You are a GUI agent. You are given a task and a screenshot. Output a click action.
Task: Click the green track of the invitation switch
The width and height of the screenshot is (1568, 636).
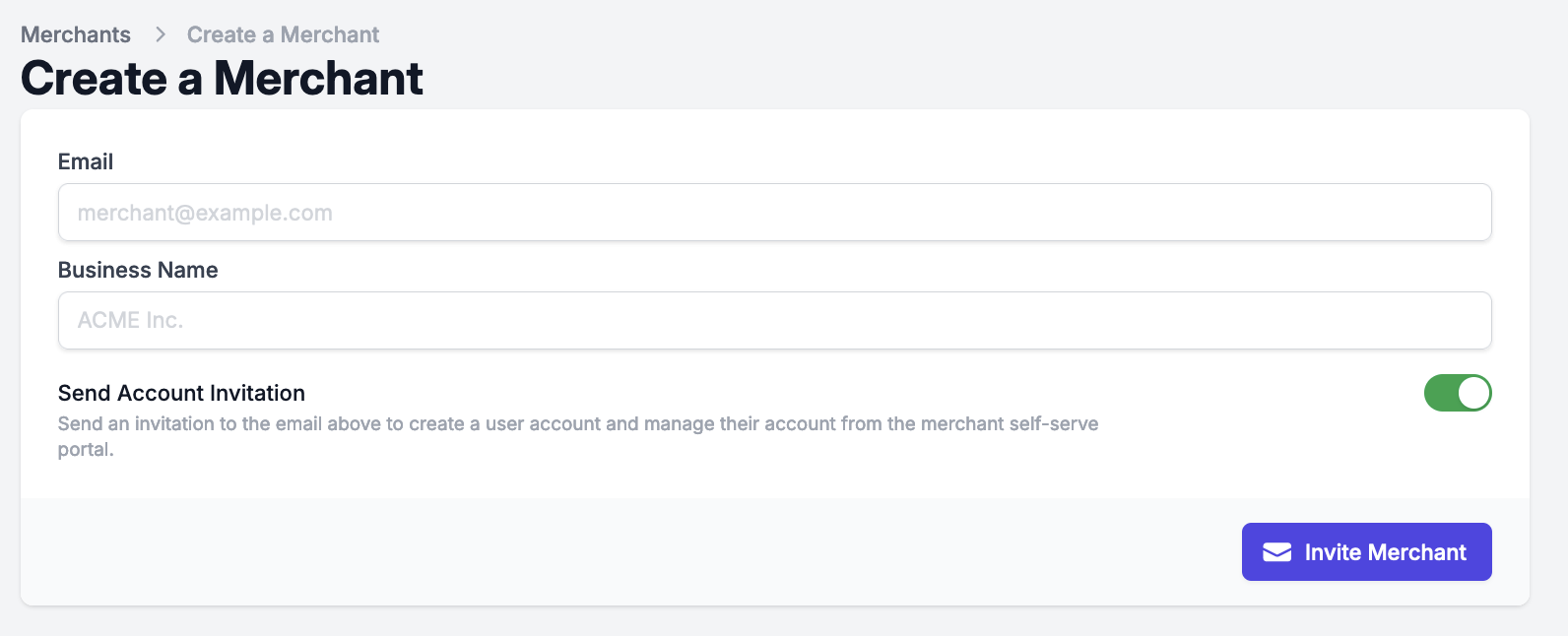tap(1440, 393)
